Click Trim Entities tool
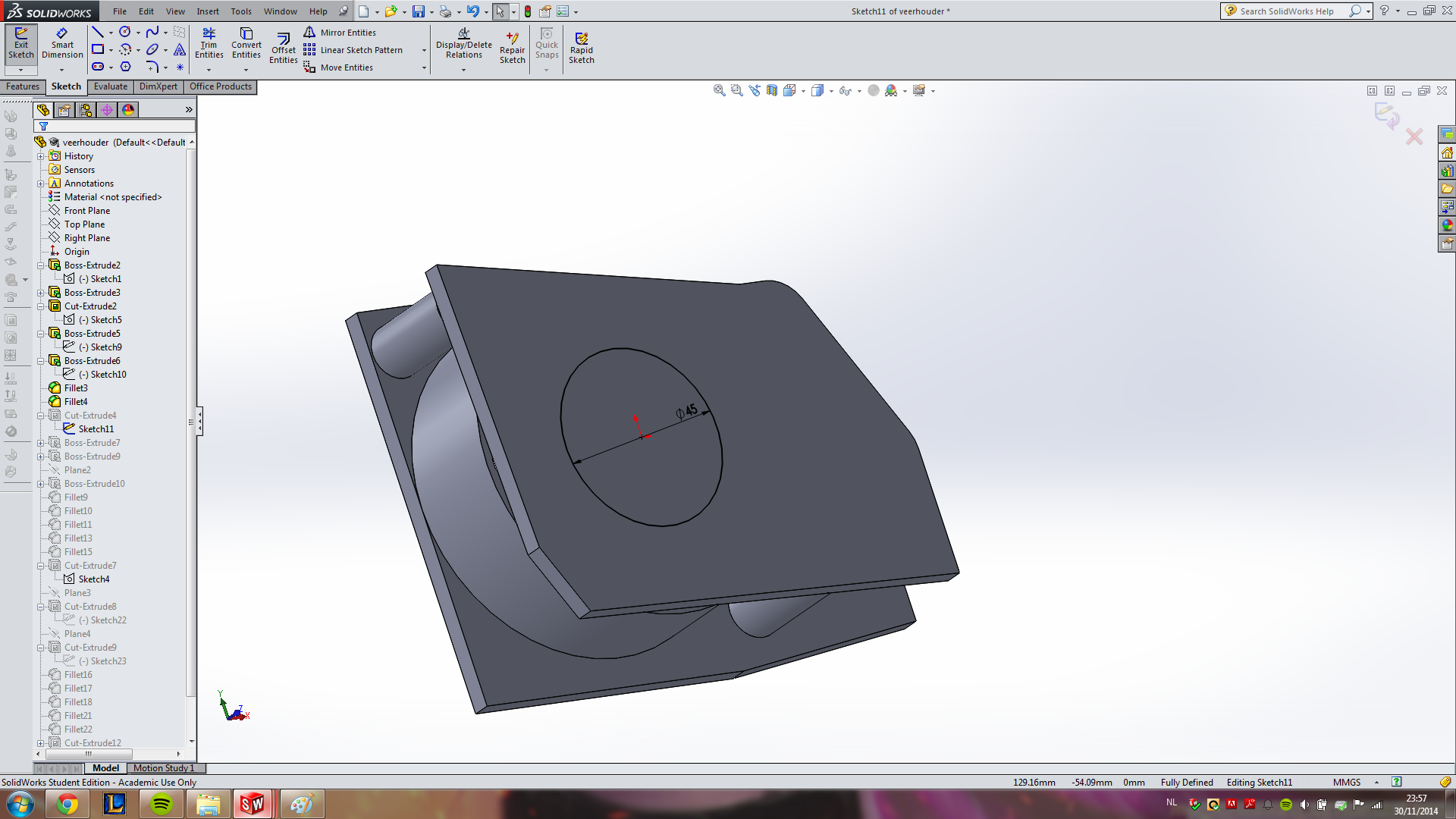The image size is (1456, 819). 209,43
